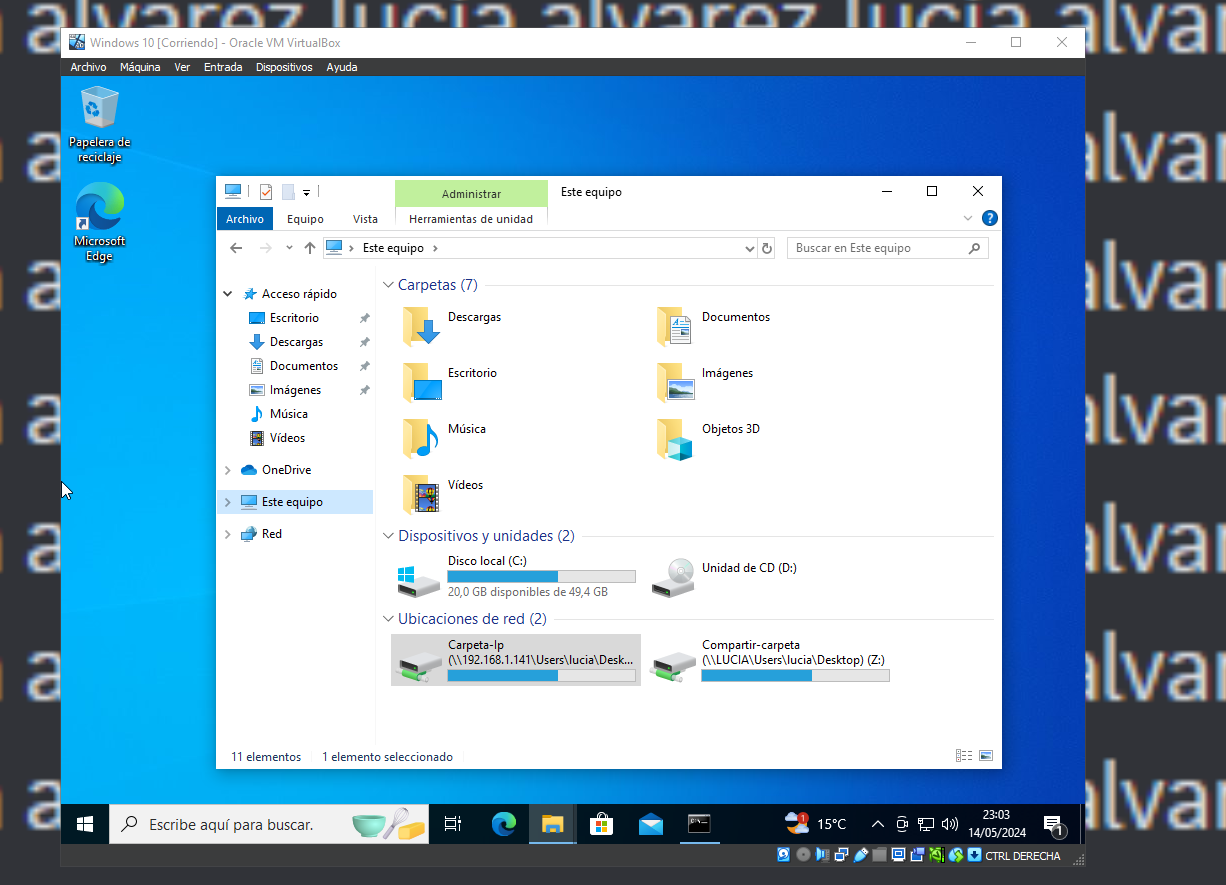The height and width of the screenshot is (885, 1226).
Task: Launch Microsoft Store from the taskbar
Action: coord(601,824)
